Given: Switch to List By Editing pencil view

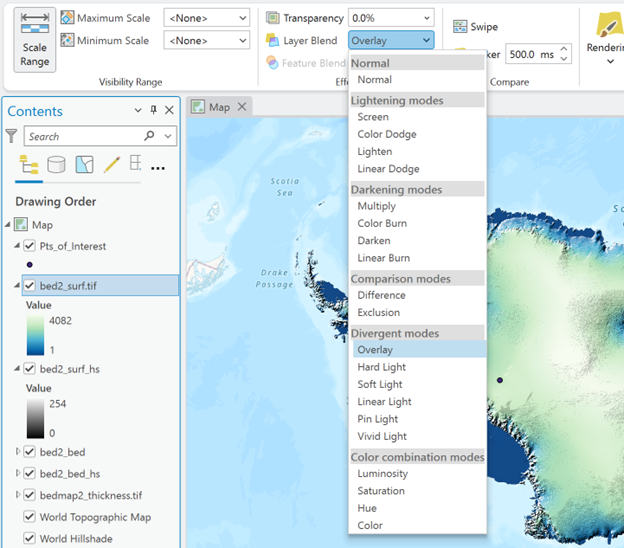Looking at the screenshot, I should click(112, 164).
